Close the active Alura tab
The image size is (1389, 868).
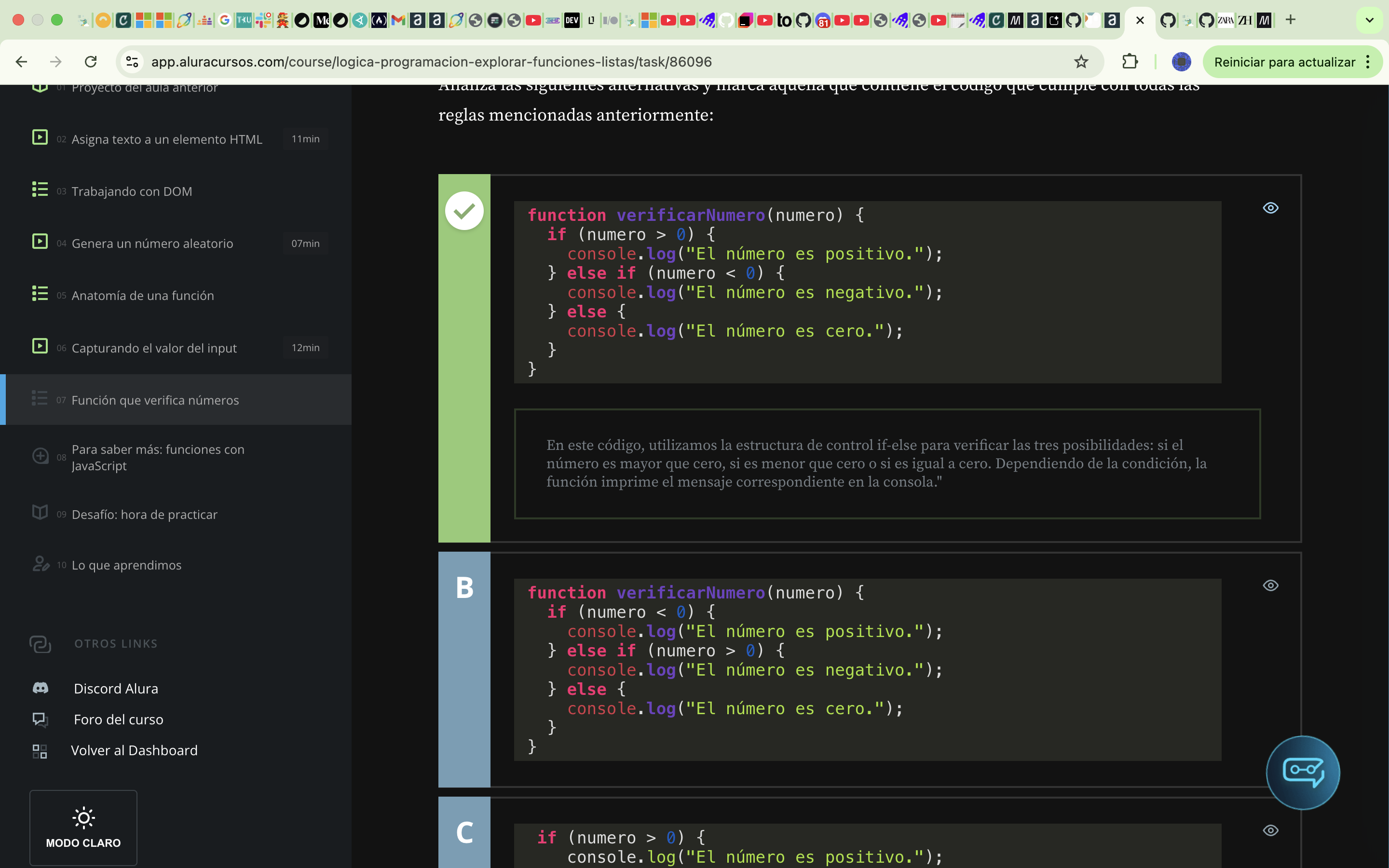1140,20
